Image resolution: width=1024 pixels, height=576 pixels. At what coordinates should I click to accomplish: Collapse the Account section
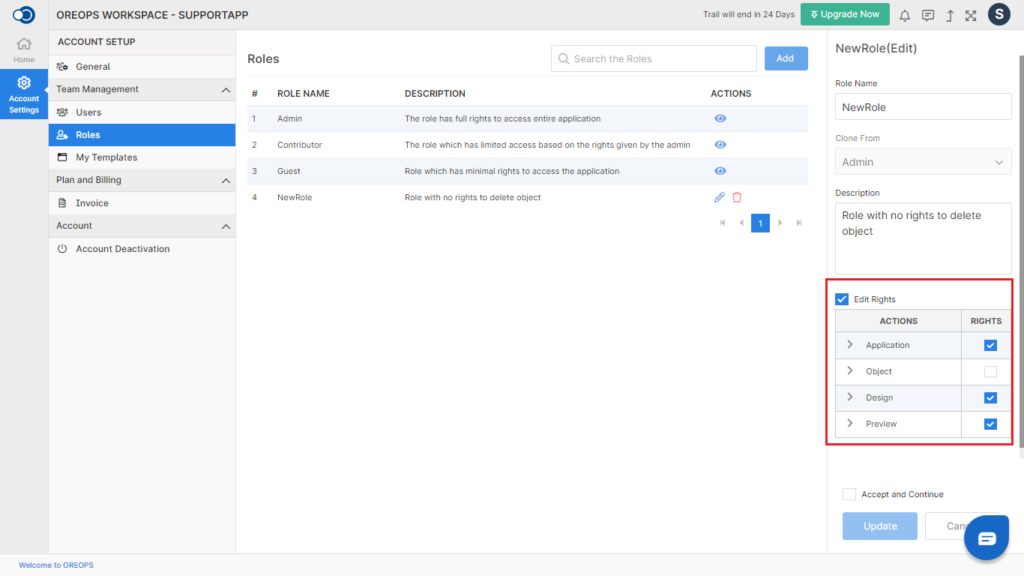click(226, 226)
